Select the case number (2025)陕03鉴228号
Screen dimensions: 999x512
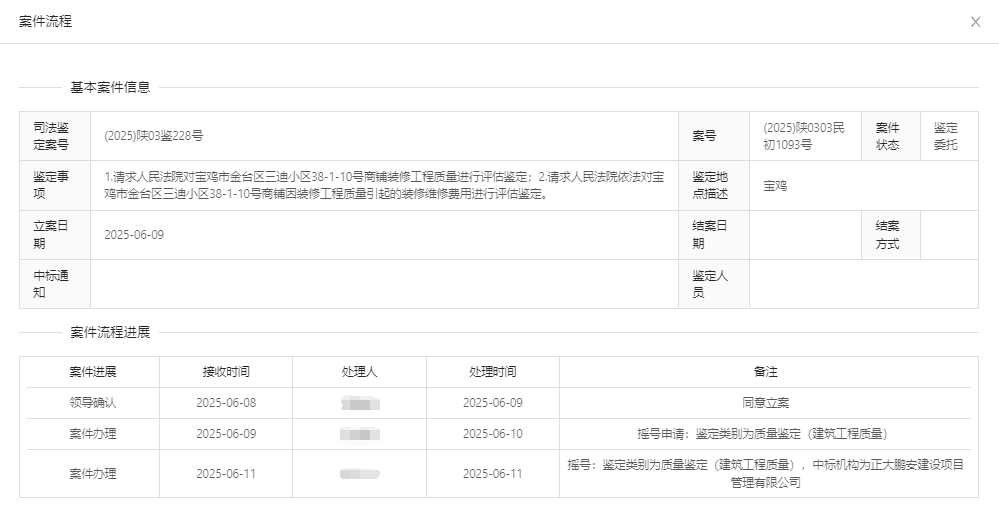(153, 136)
